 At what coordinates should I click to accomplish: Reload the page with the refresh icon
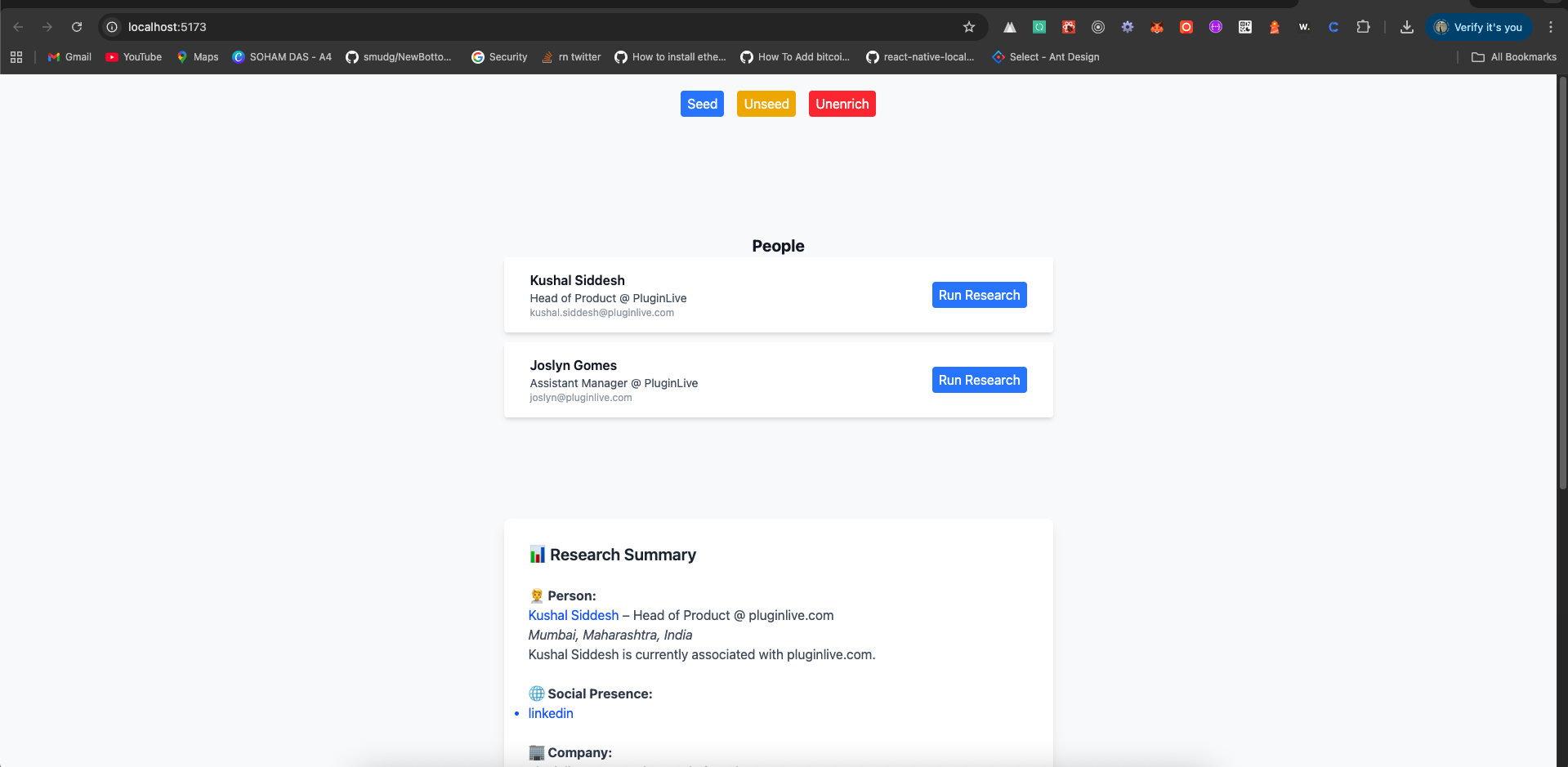(77, 27)
